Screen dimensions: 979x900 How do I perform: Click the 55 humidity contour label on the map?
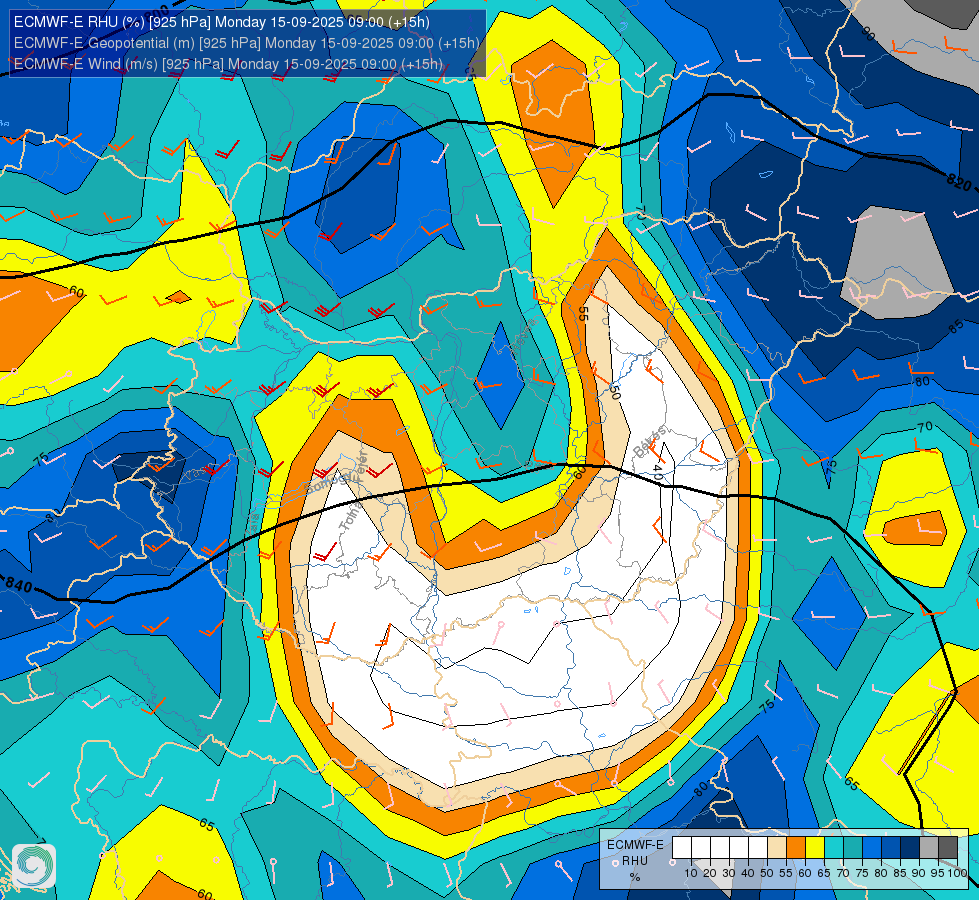583,313
